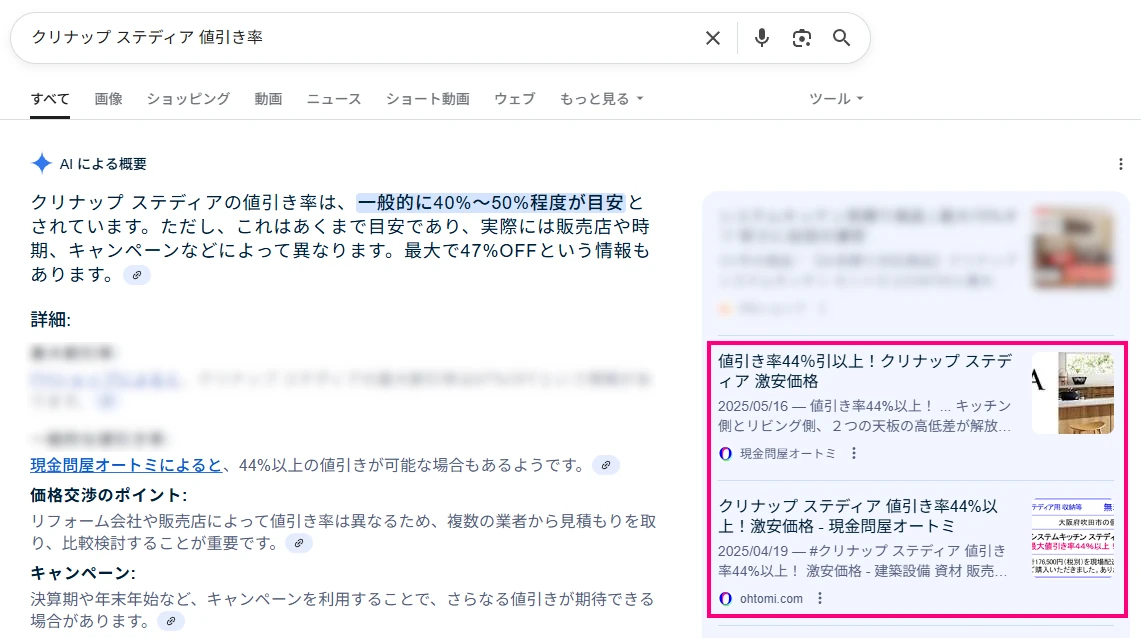Click the kitchen thumbnail of the 2025/05/16 result

coord(1073,393)
